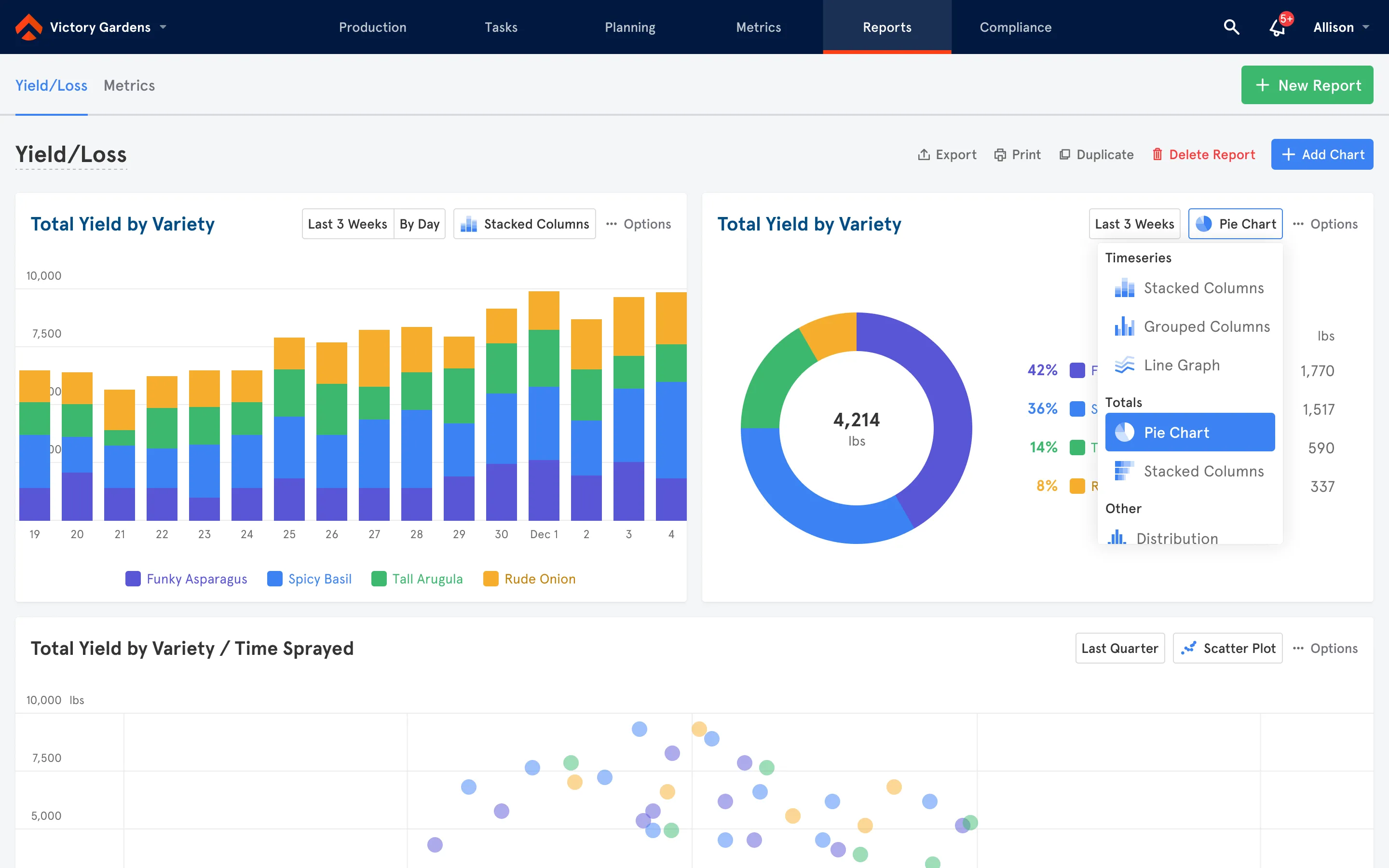Viewport: 1389px width, 868px height.
Task: Open Scatter Plot chart type dropdown
Action: (x=1228, y=648)
